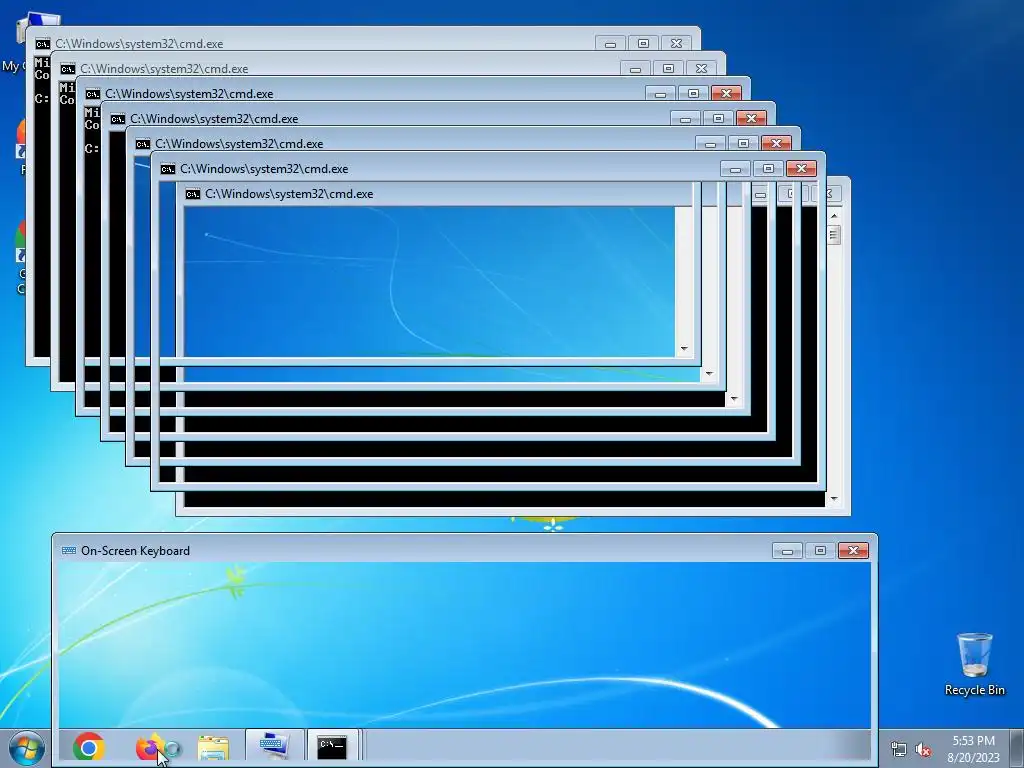Open Firefox from the taskbar
1024x768 pixels.
coord(150,747)
